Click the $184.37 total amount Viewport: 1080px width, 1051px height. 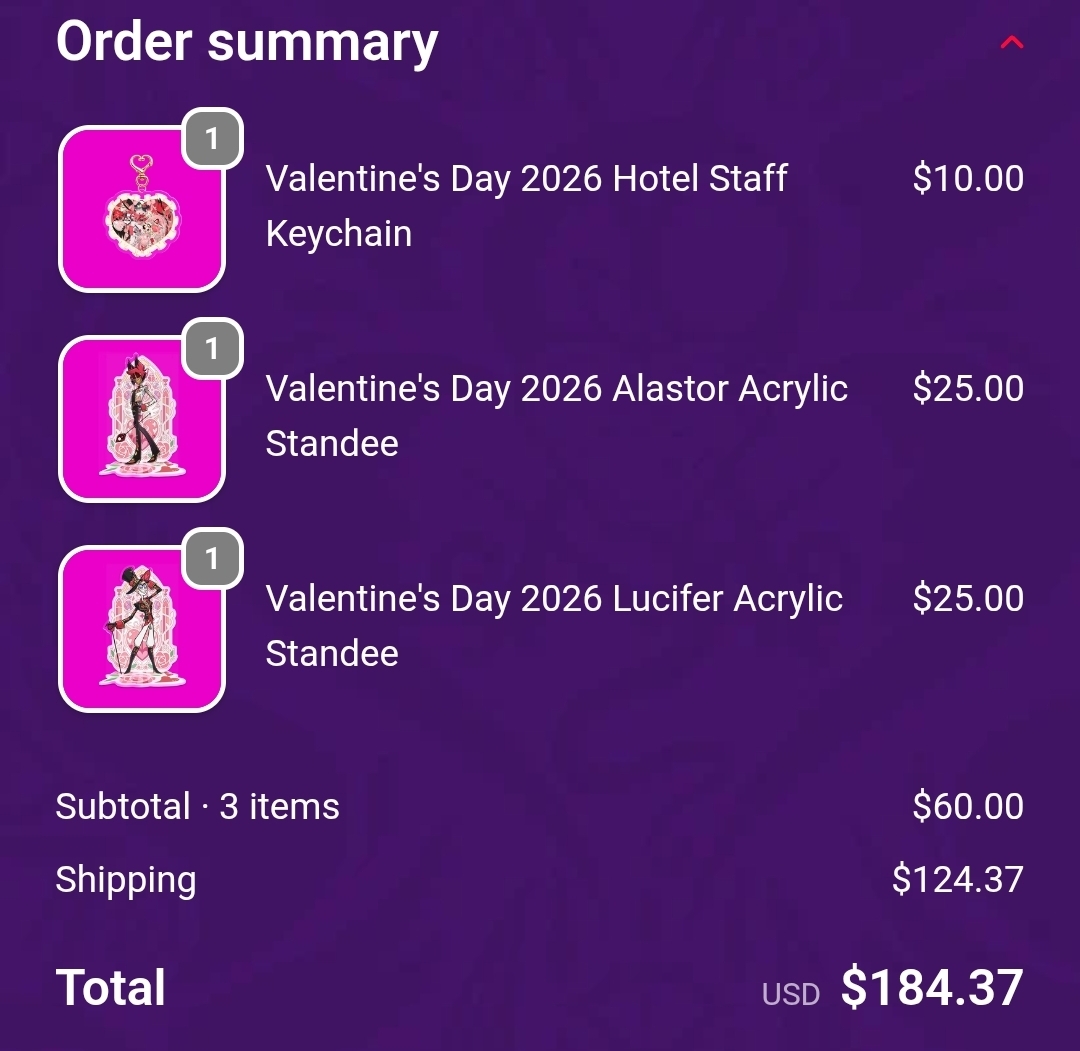(x=932, y=988)
